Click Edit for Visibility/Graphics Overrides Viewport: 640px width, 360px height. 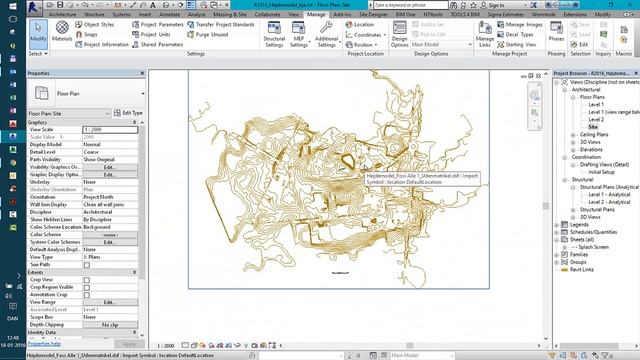click(110, 167)
